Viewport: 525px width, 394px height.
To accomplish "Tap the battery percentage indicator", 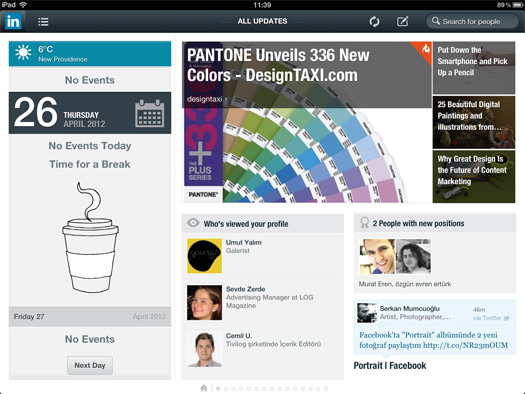I will (504, 5).
